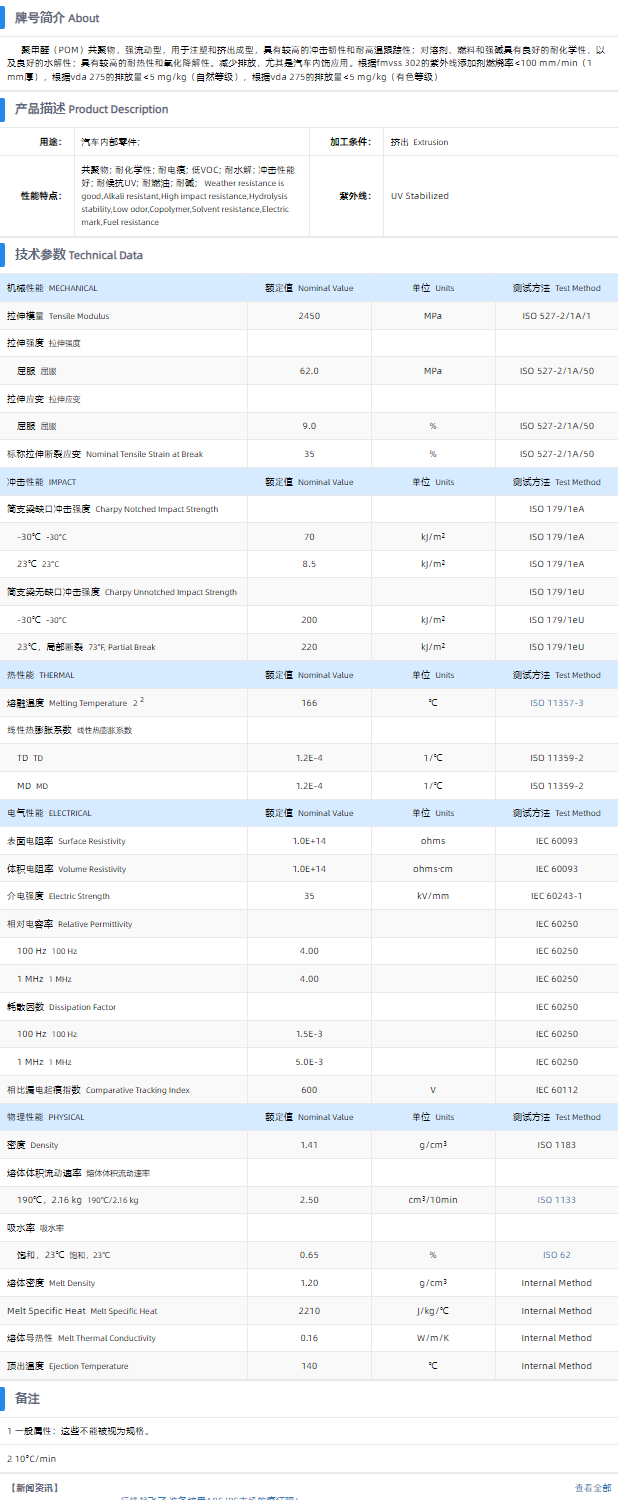This screenshot has width=618, height=1500.
Task: Select the 热性能 THERMAL table header
Action: pyautogui.click(x=40, y=675)
